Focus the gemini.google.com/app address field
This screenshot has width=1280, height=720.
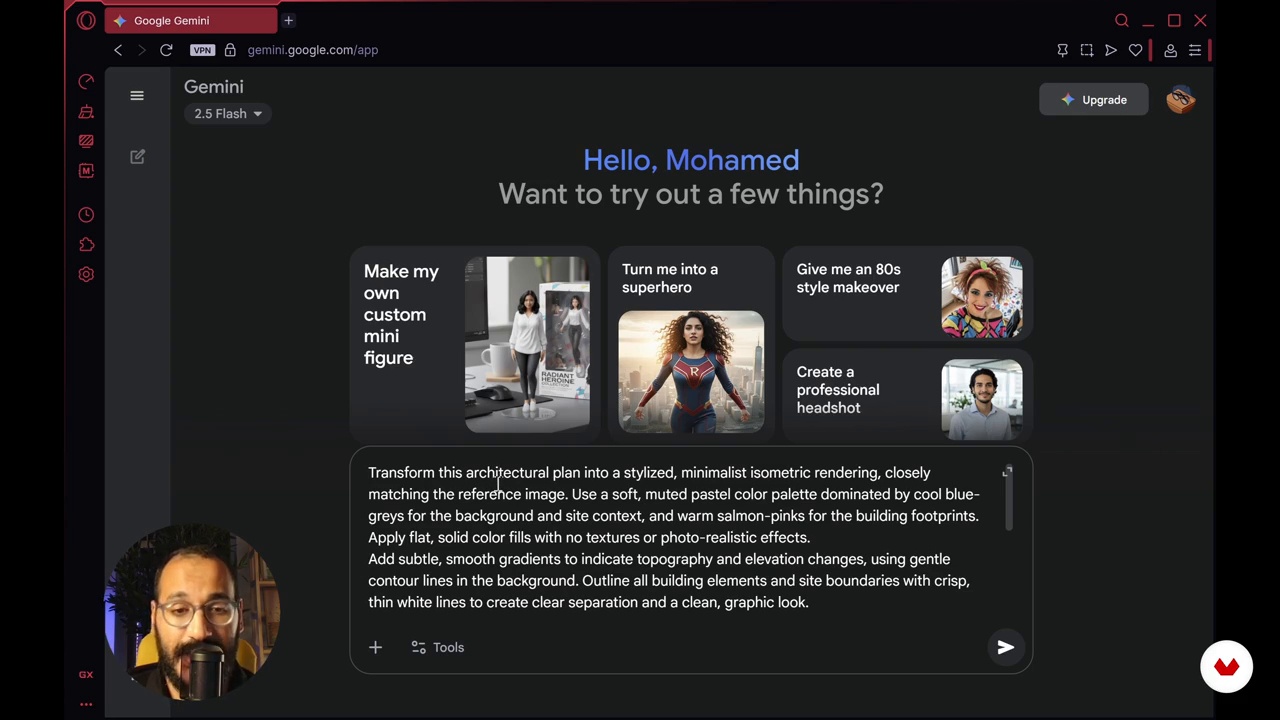[313, 50]
